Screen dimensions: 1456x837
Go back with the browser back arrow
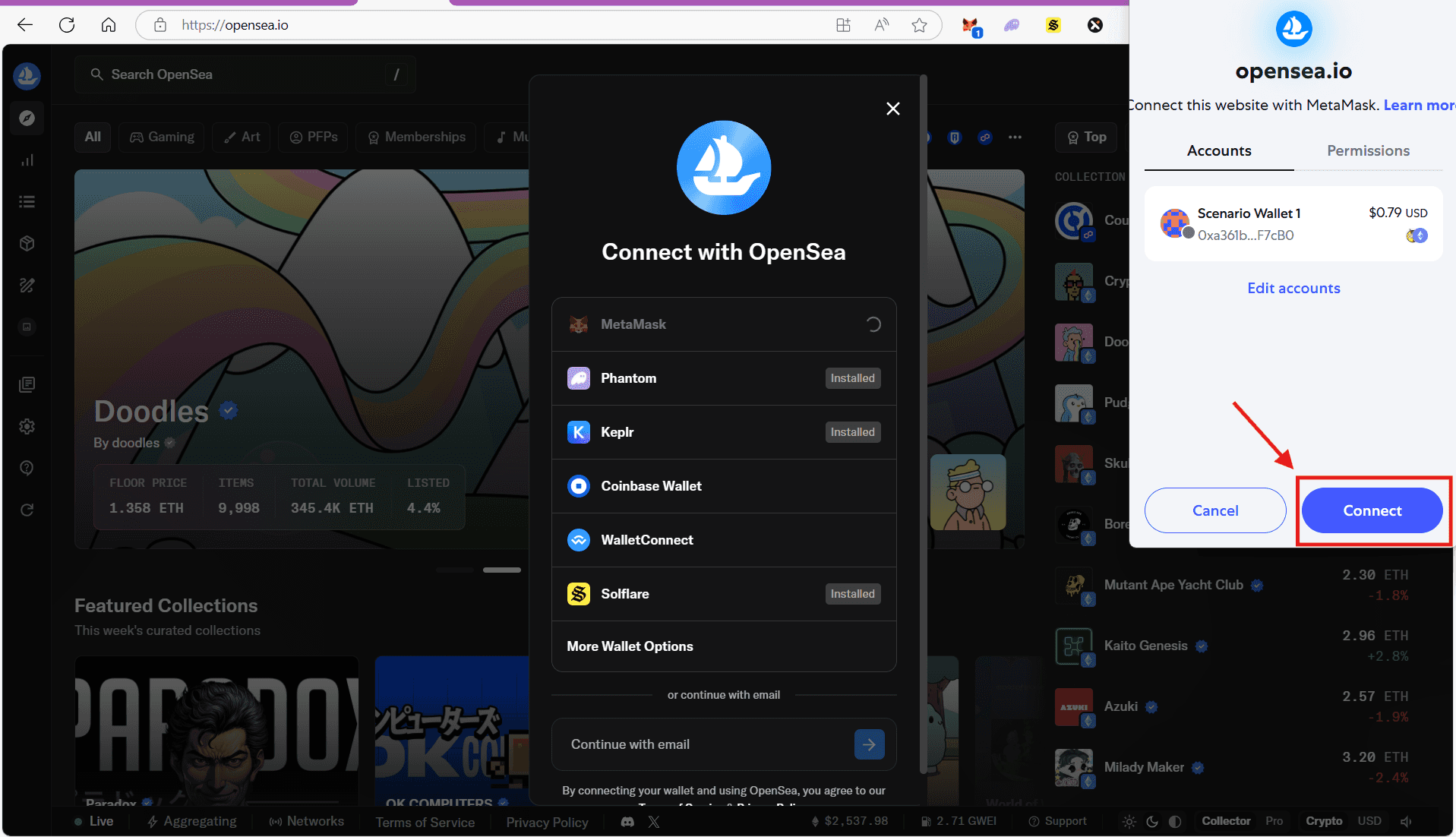(x=25, y=25)
